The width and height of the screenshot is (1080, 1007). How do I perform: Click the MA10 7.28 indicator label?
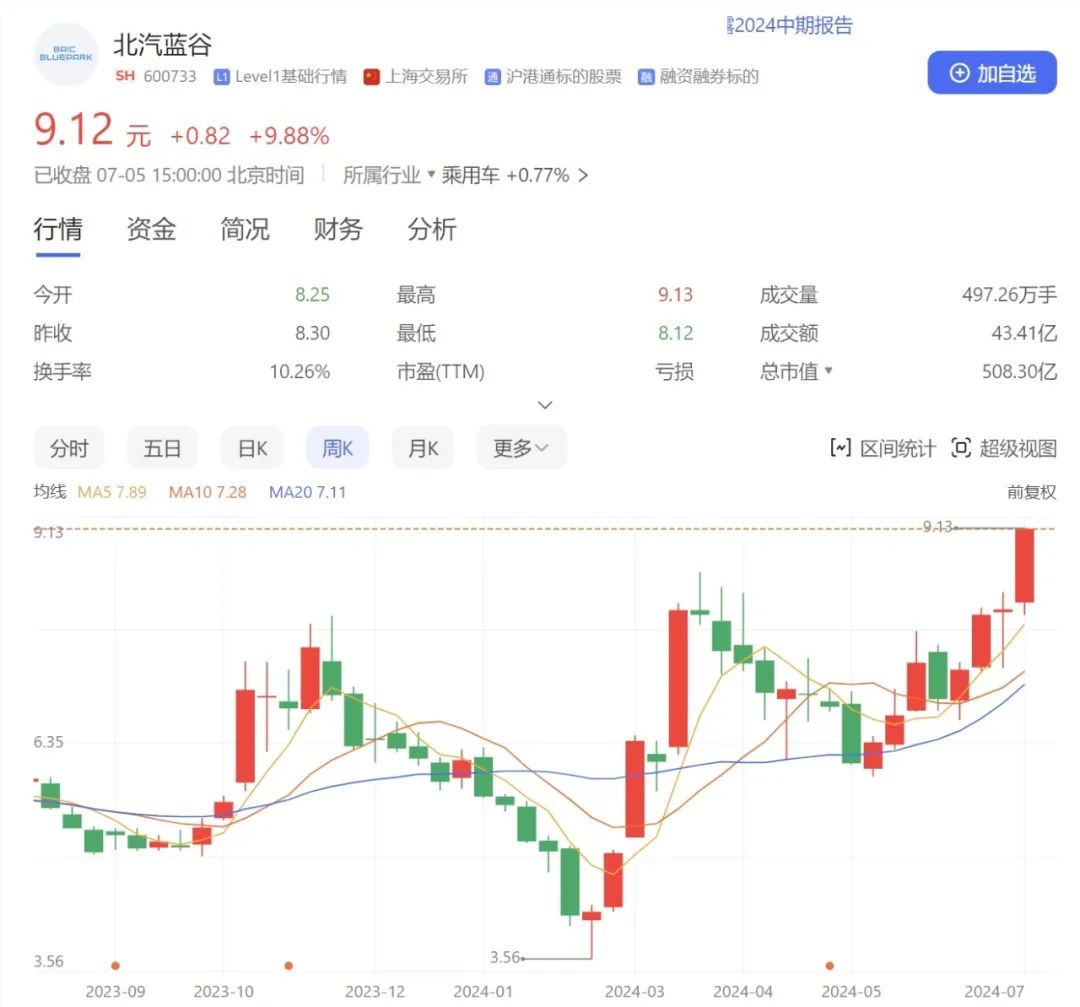(x=207, y=492)
